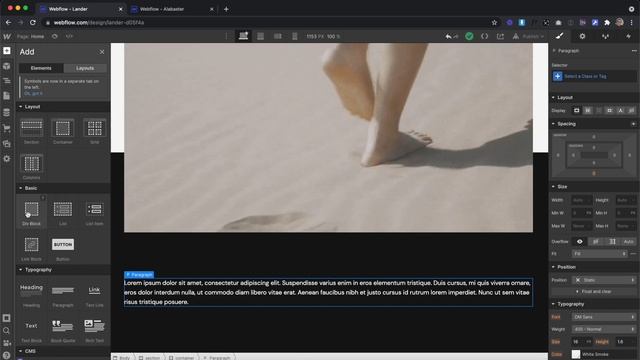Open the Fit dropdown
The height and width of the screenshot is (360, 640).
pyautogui.click(x=599, y=254)
